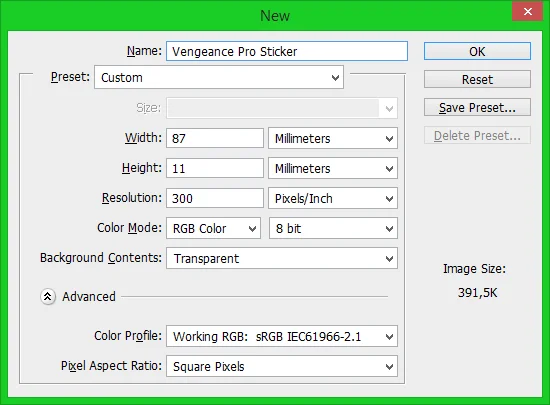
Task: Click the Height value field showing 11
Action: pos(215,168)
